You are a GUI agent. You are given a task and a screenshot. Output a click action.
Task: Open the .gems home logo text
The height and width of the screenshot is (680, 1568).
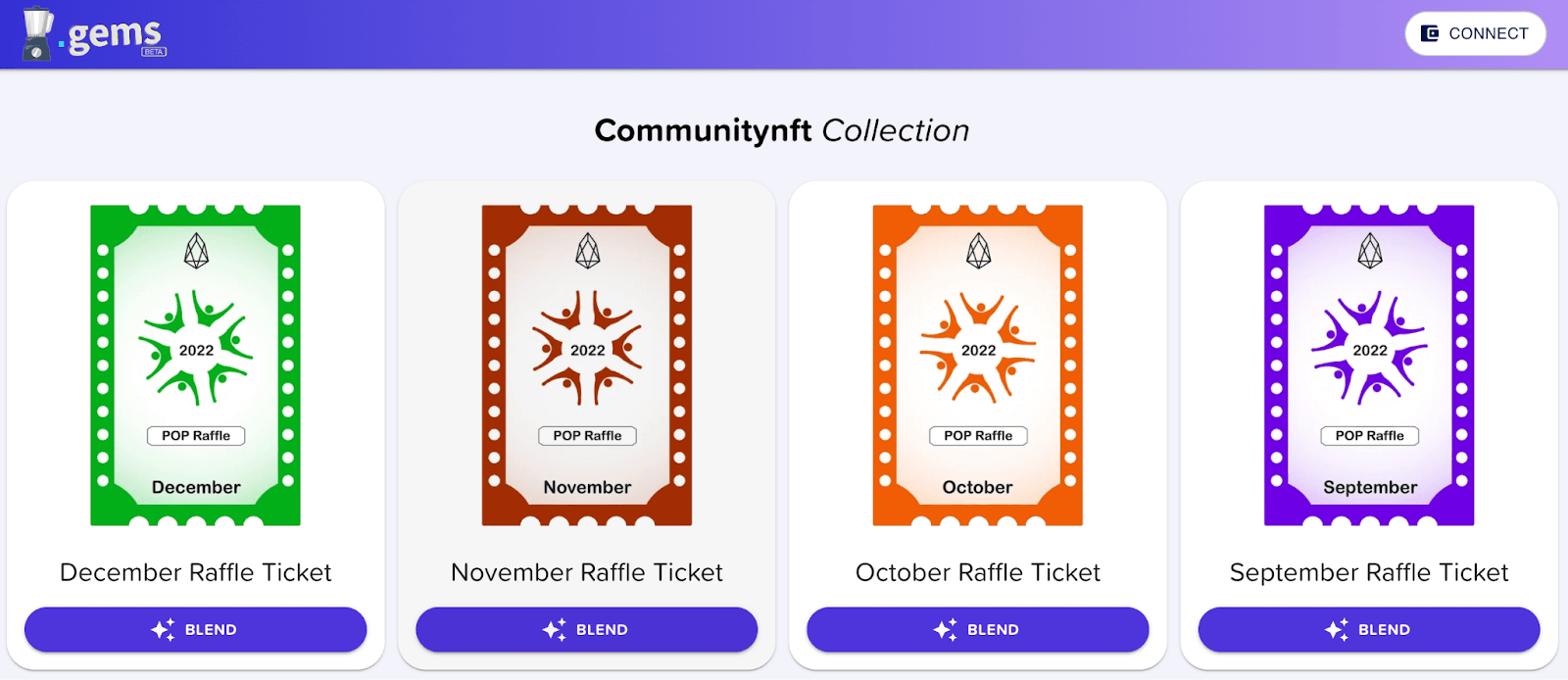coord(114,35)
